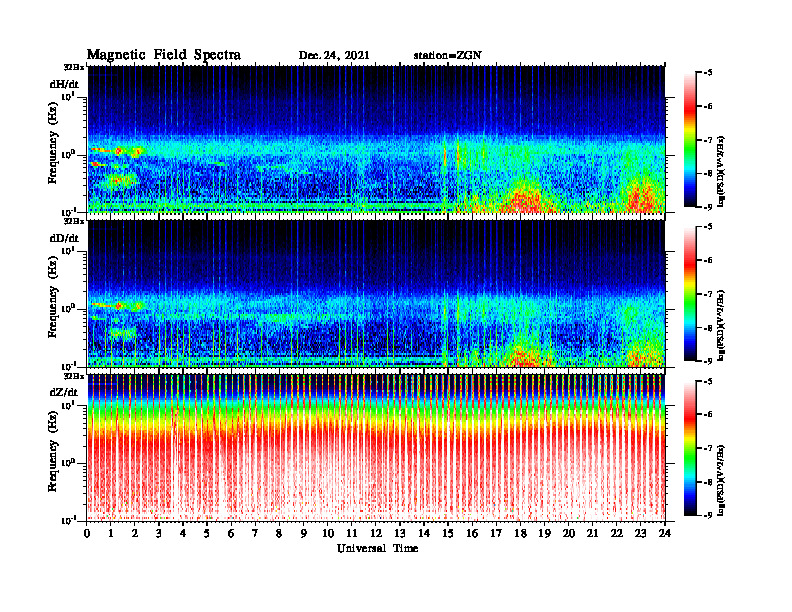
Task: Click hour "5" on the Universal Time axis
Action: (207, 533)
